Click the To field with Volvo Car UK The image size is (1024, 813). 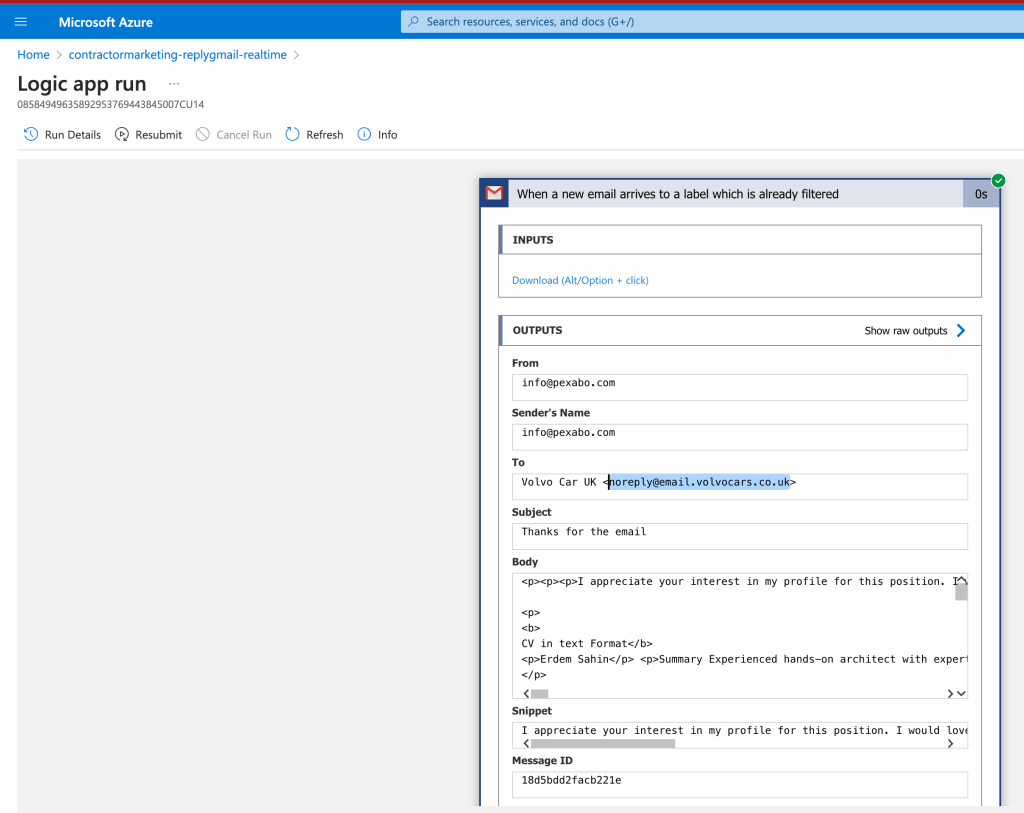click(x=739, y=486)
